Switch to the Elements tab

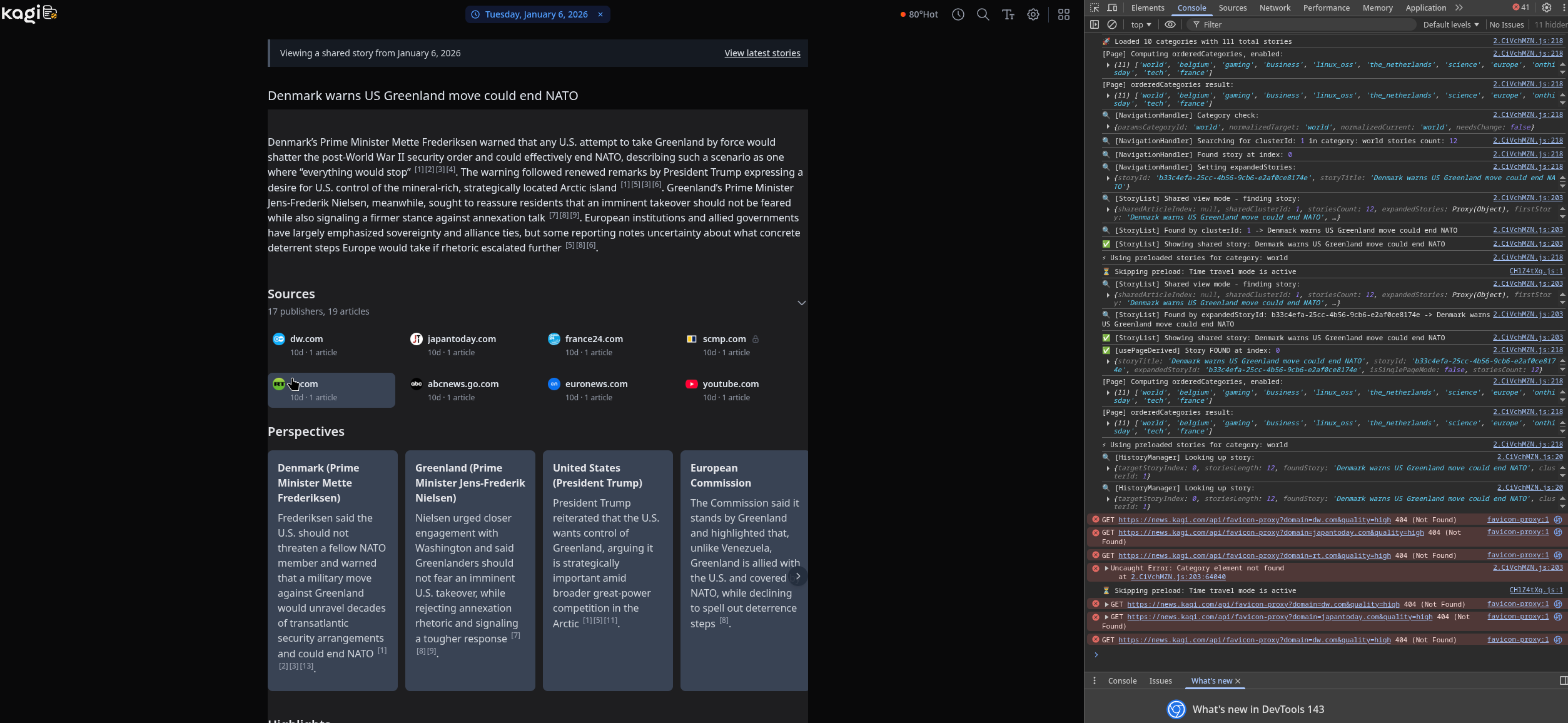click(x=1147, y=8)
